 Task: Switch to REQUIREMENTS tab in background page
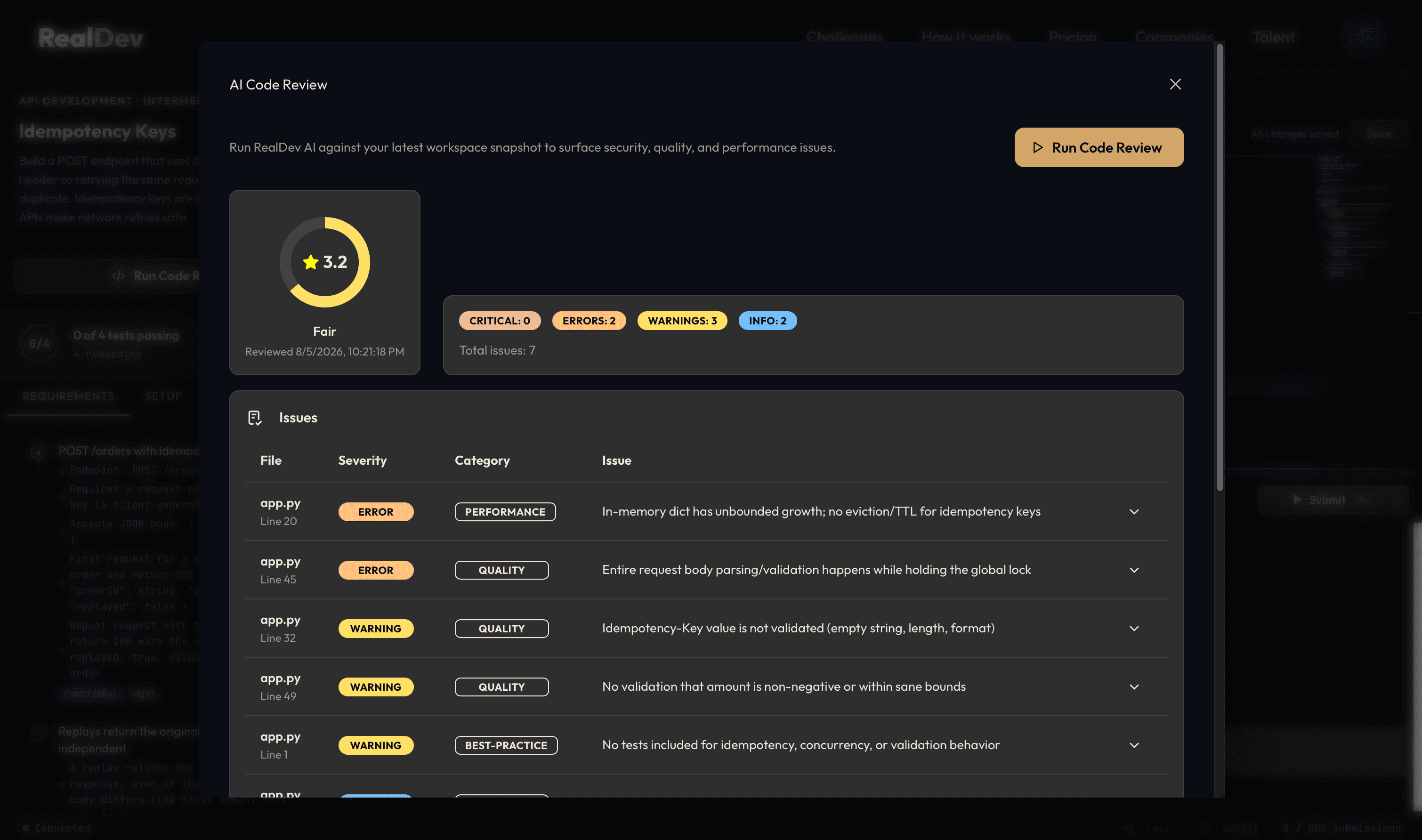(x=68, y=396)
